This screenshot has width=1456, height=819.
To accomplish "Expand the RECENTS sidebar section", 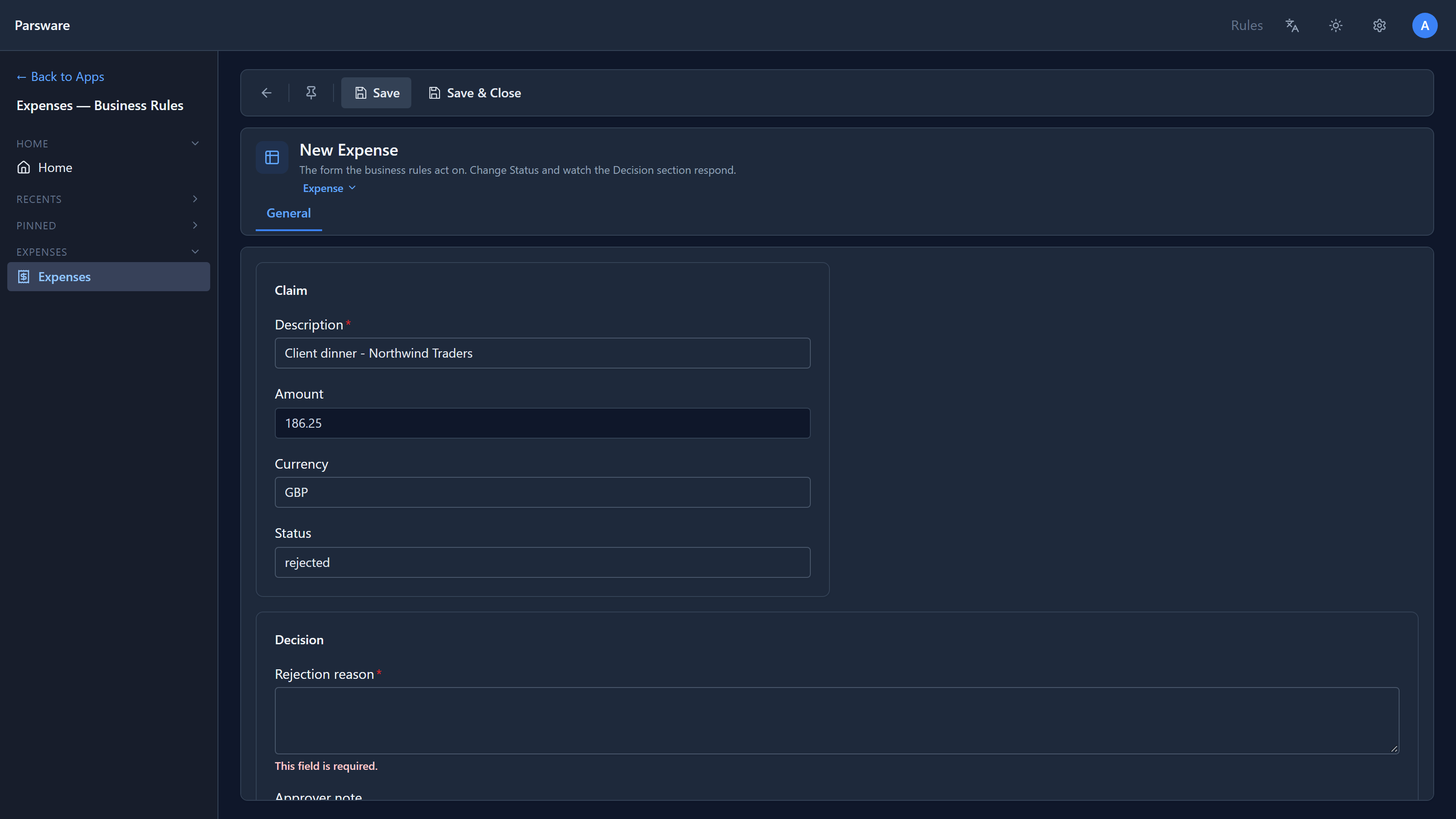I will (195, 199).
